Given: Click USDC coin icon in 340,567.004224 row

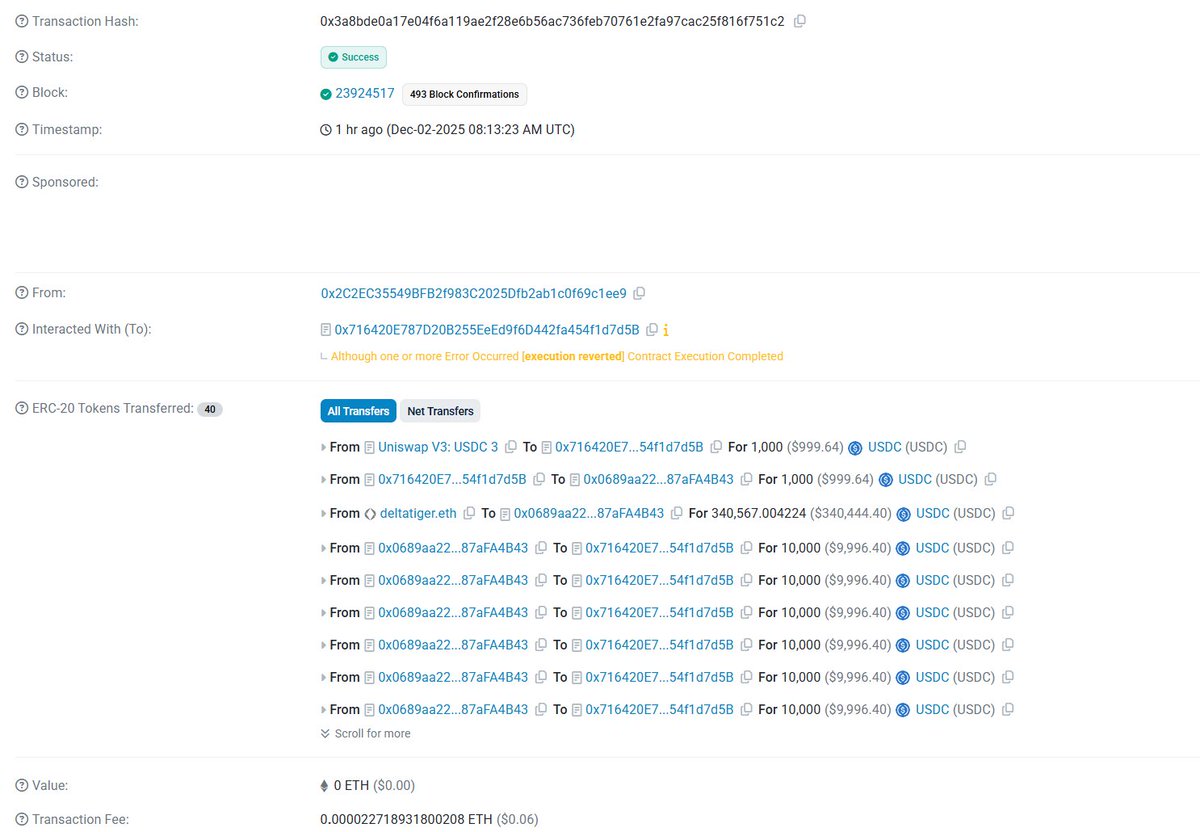Looking at the screenshot, I should click(903, 514).
